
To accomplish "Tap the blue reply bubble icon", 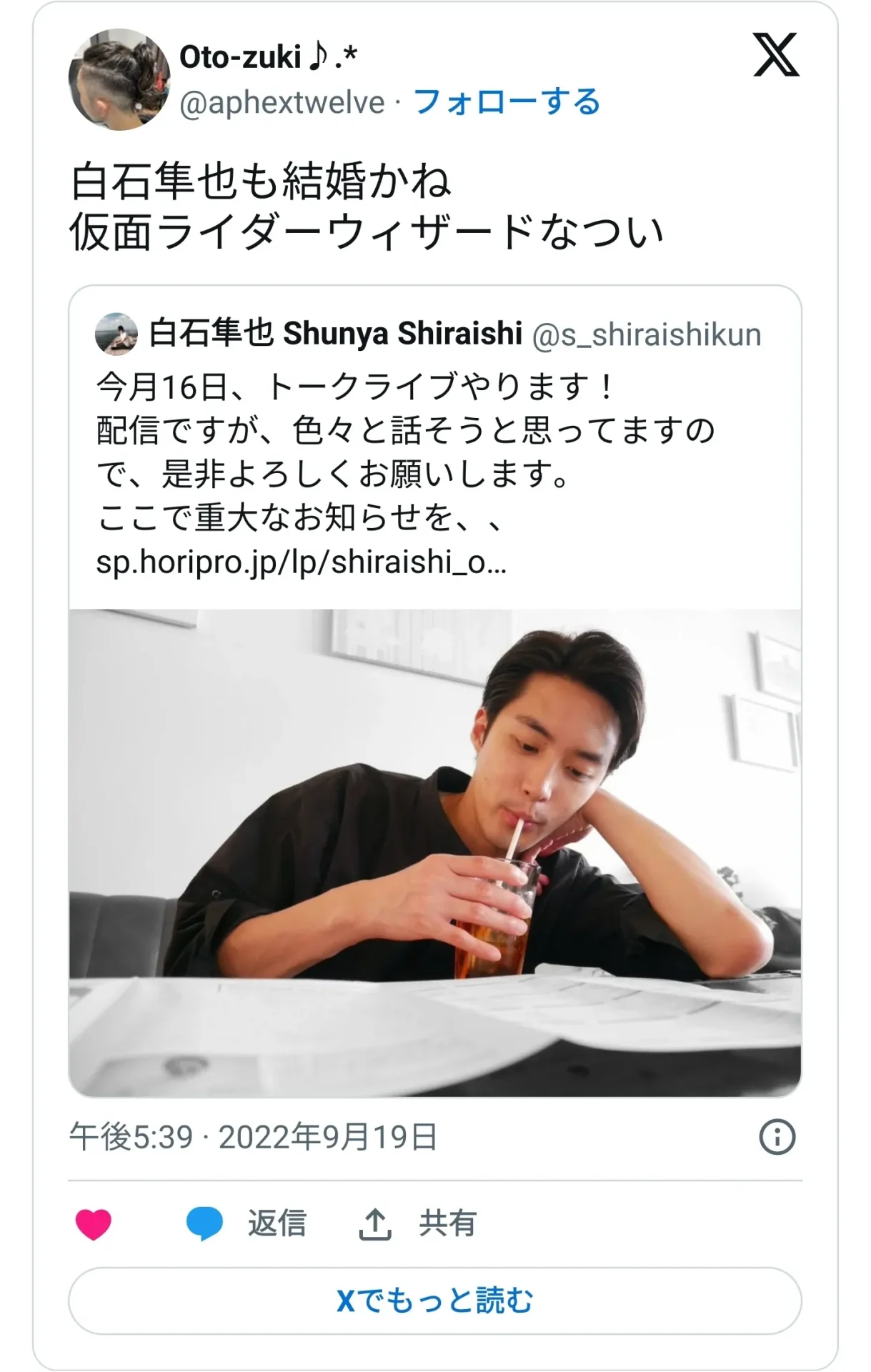I will 204,1224.
